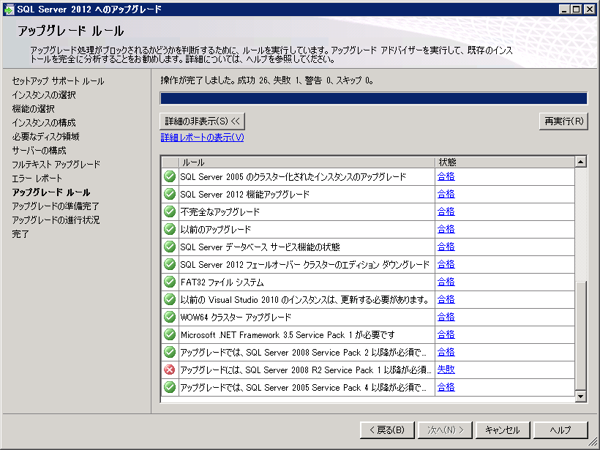Click green check icon beside 不完全なアップグレード

(170, 212)
